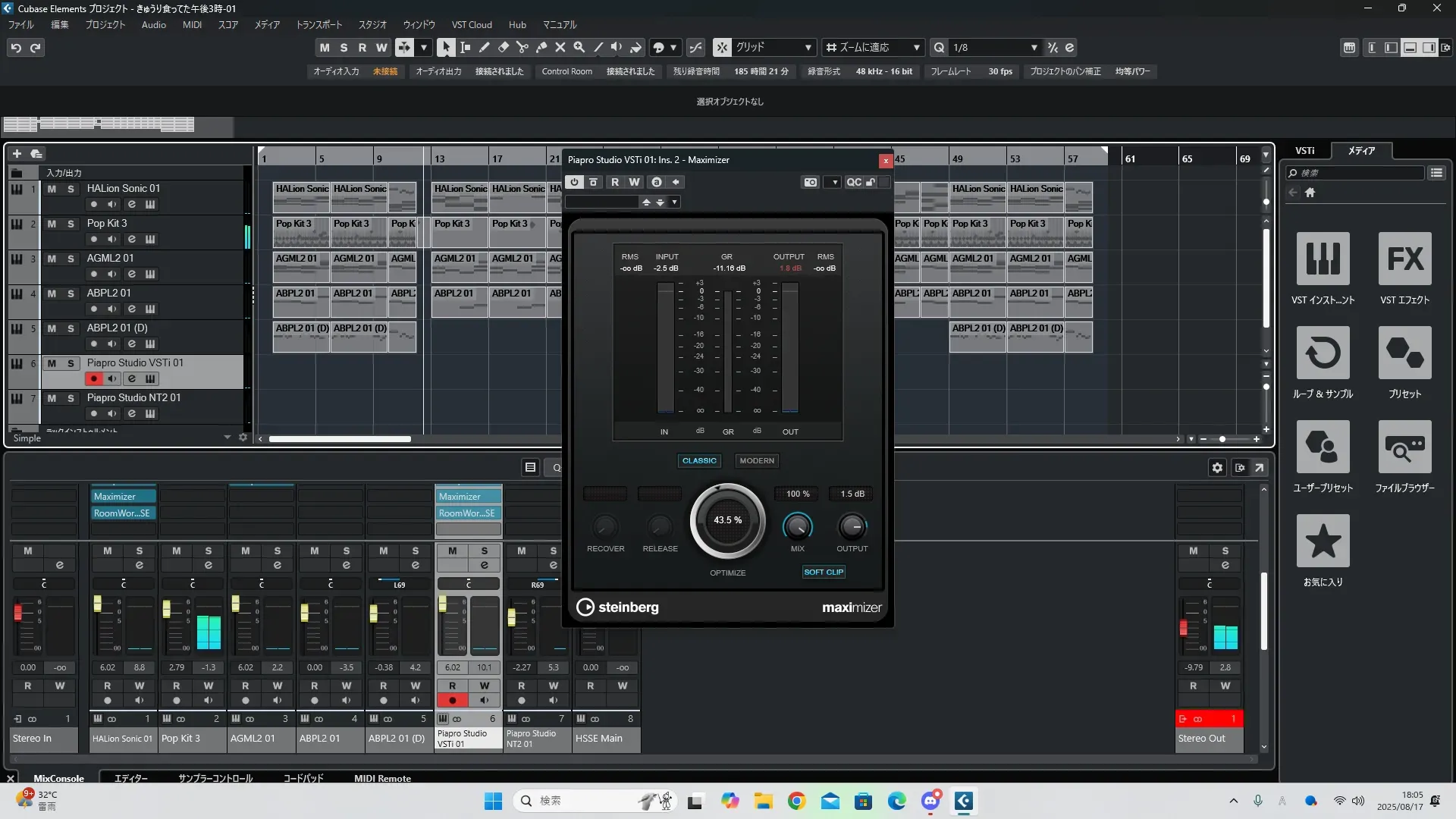Select the Draw pencil tool
The width and height of the screenshot is (1456, 819).
click(x=484, y=47)
